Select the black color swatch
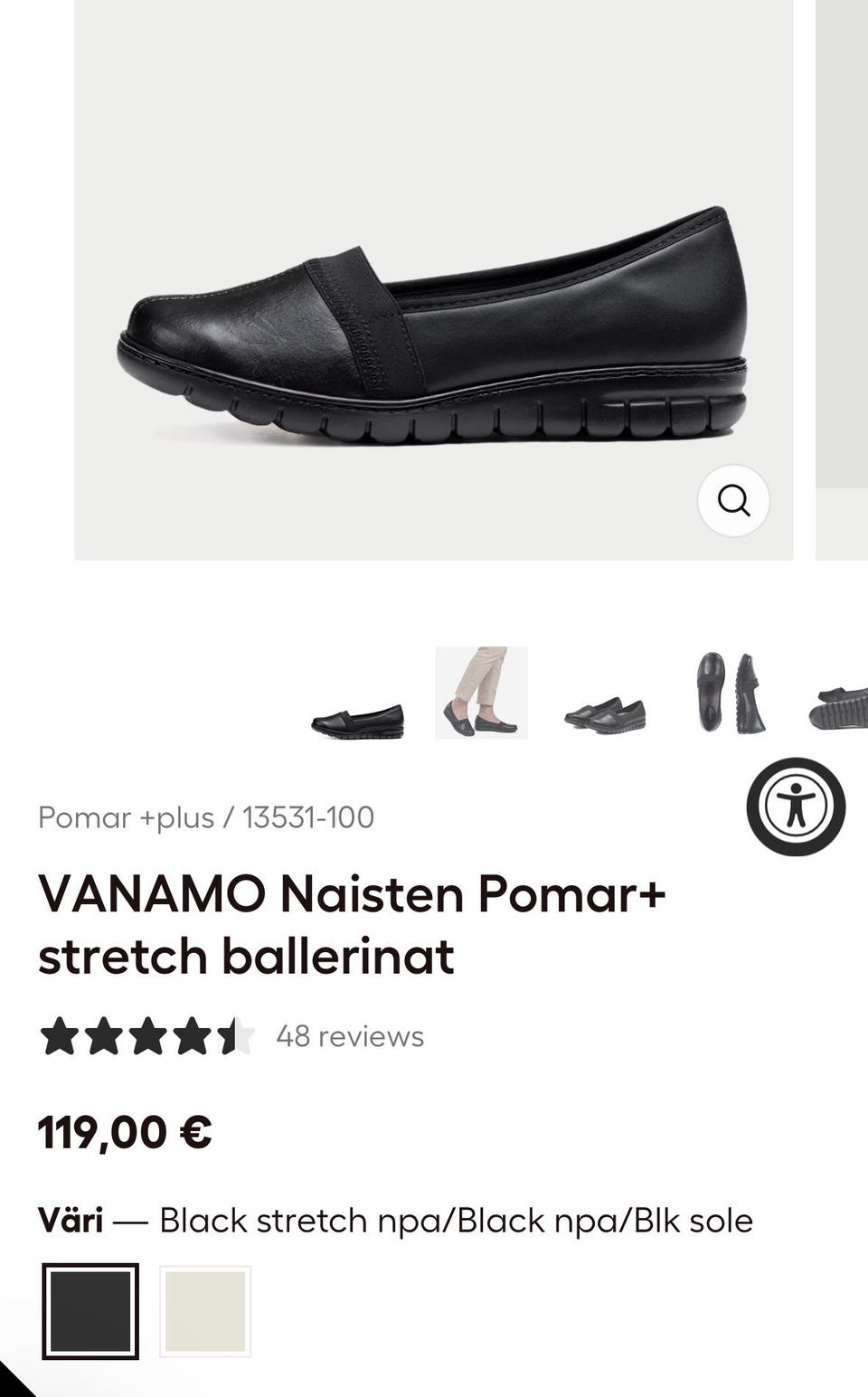Screen dimensions: 868x1397 pos(90,1311)
